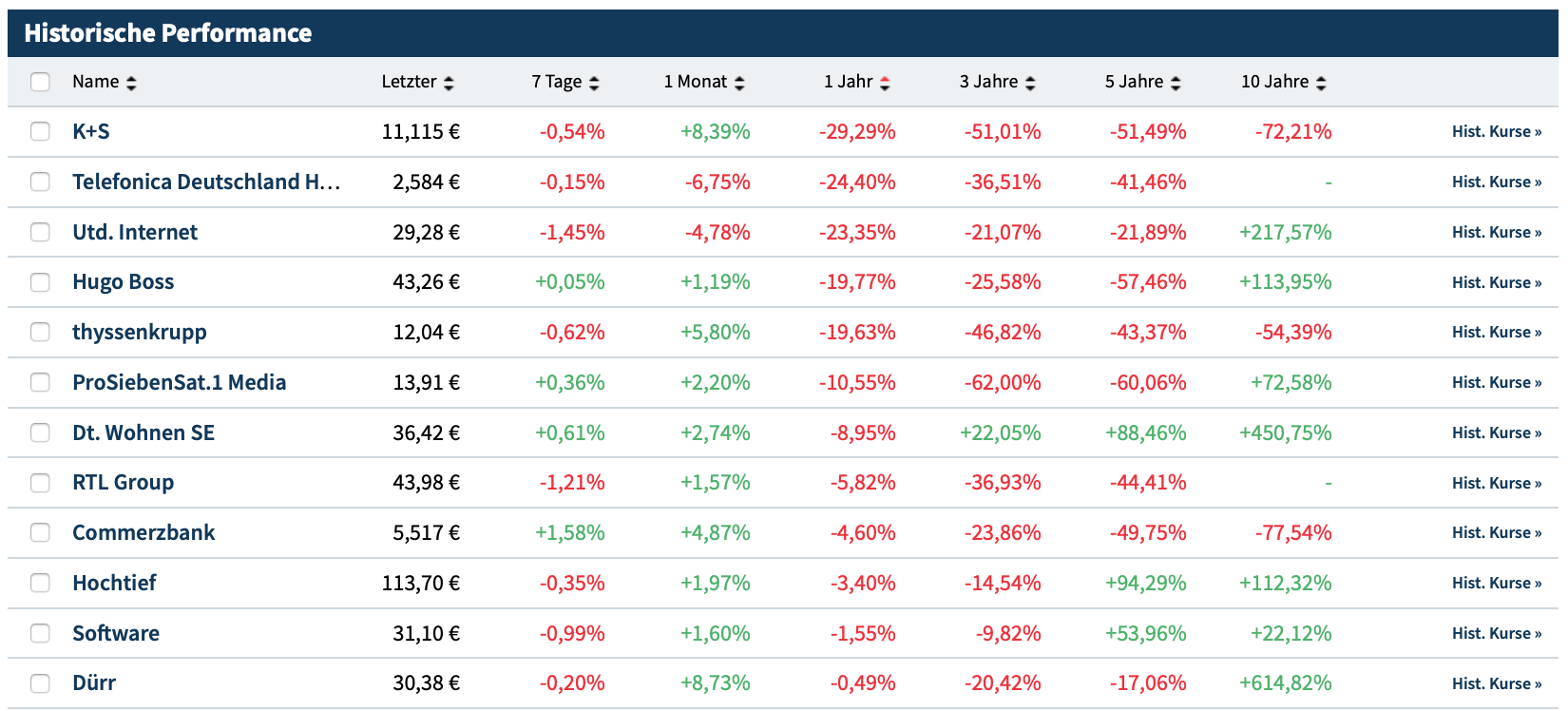Check the select-all checkbox in header
The width and height of the screenshot is (1568, 711).
click(40, 82)
